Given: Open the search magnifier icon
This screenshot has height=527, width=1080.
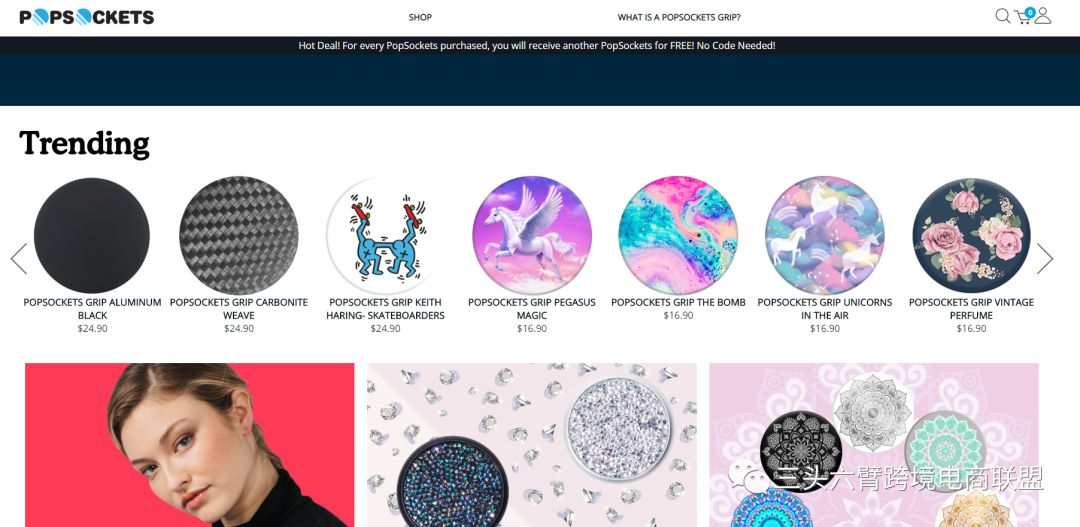Looking at the screenshot, I should 1002,16.
